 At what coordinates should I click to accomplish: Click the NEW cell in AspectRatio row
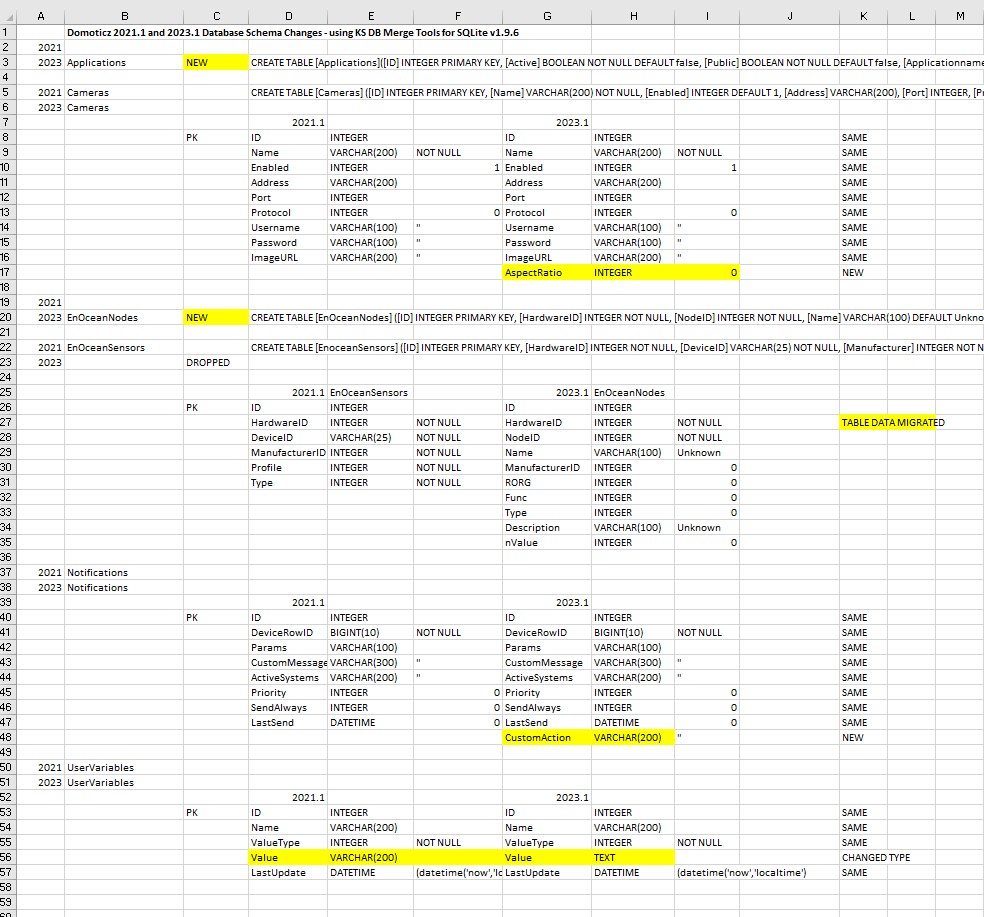tap(864, 272)
